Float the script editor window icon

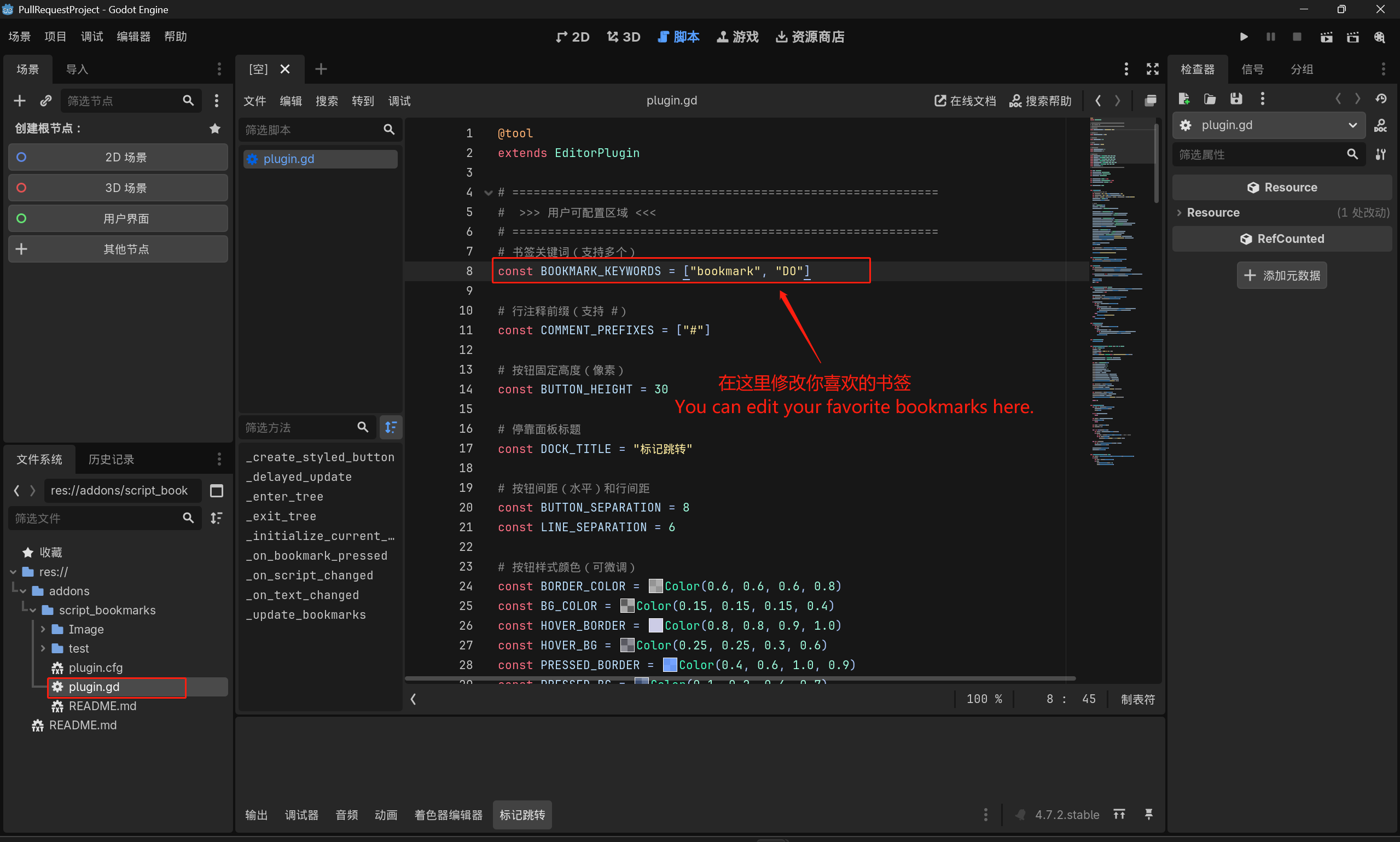pos(1151,101)
